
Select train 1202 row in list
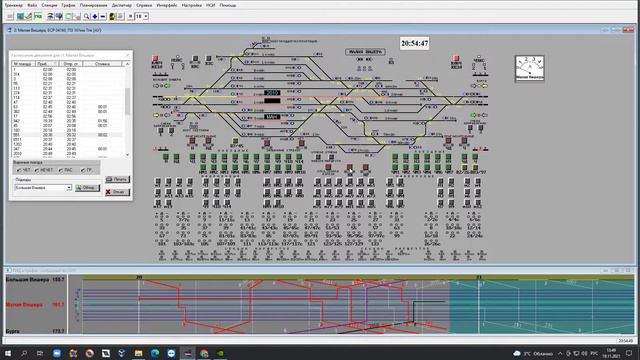point(67,144)
